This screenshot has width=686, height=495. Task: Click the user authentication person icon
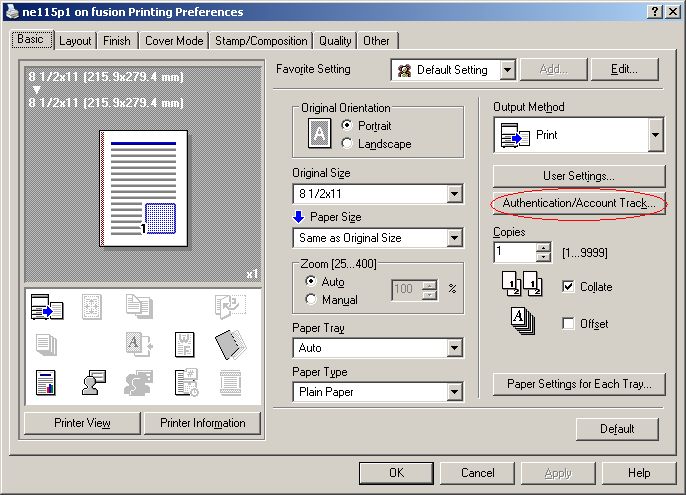(93, 381)
